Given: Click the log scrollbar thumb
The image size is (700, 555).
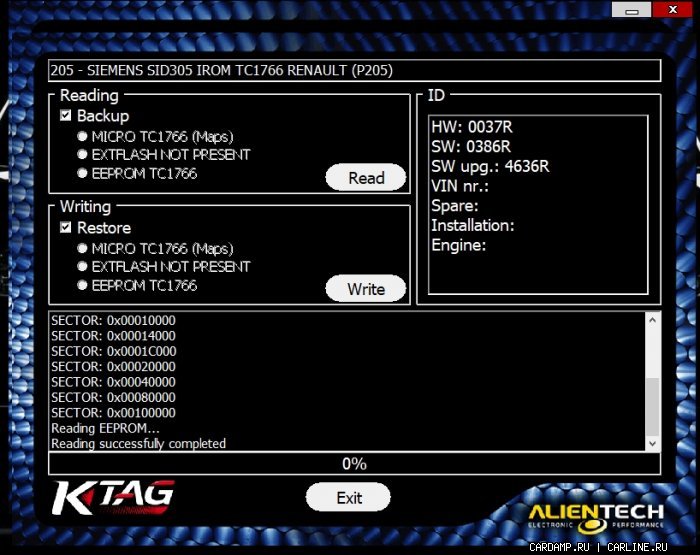Looking at the screenshot, I should coord(653,406).
